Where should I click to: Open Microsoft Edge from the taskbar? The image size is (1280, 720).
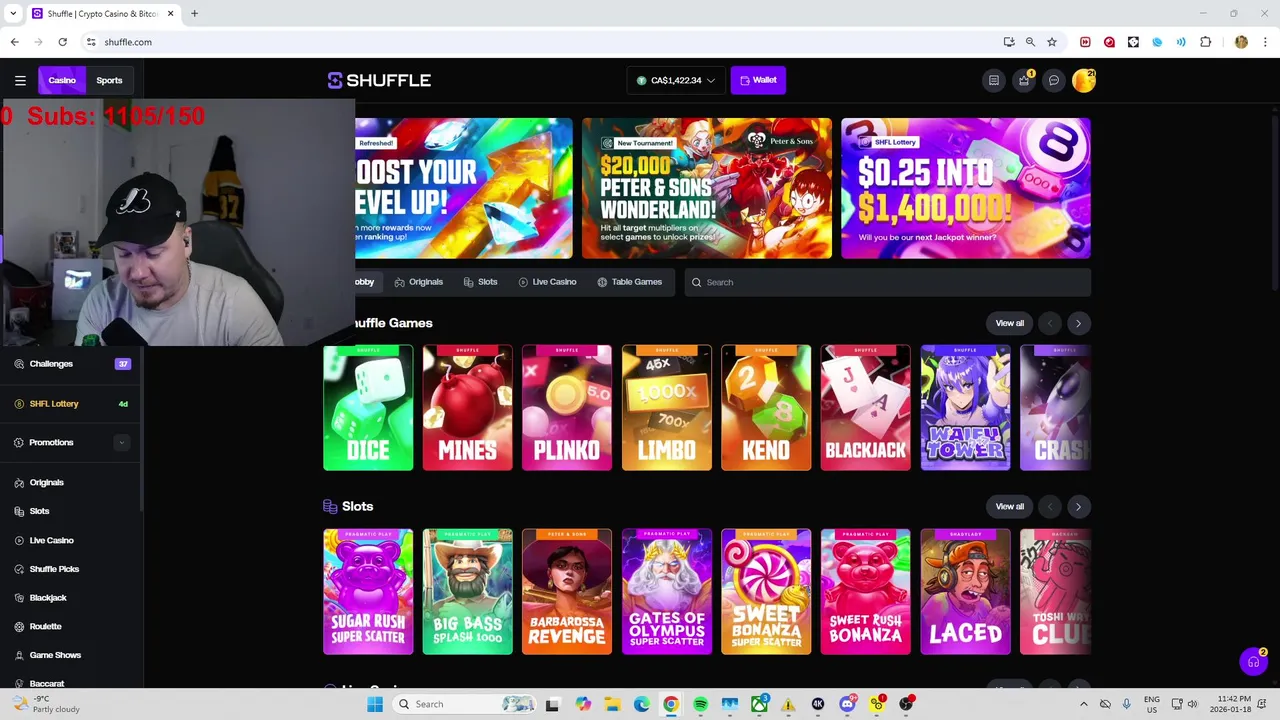coord(641,704)
